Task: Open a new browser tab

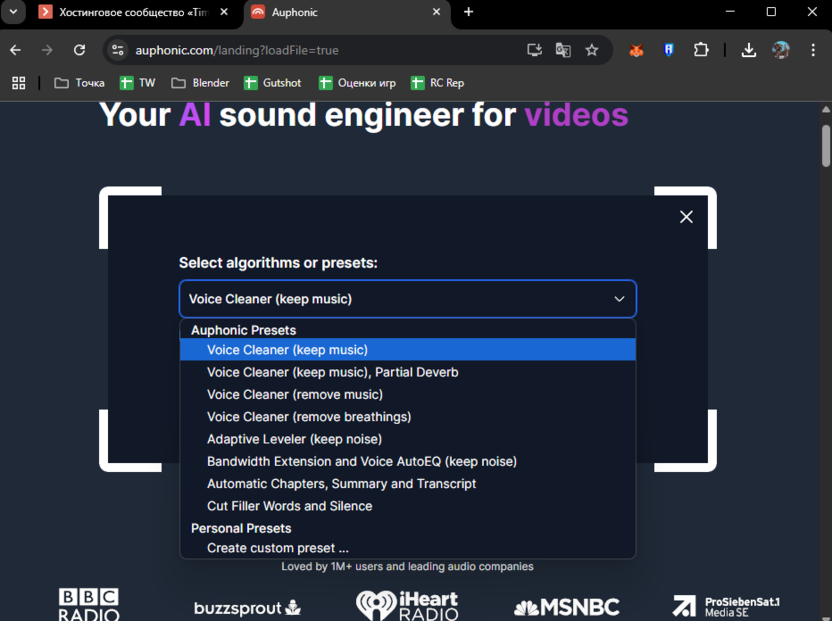Action: 469,12
